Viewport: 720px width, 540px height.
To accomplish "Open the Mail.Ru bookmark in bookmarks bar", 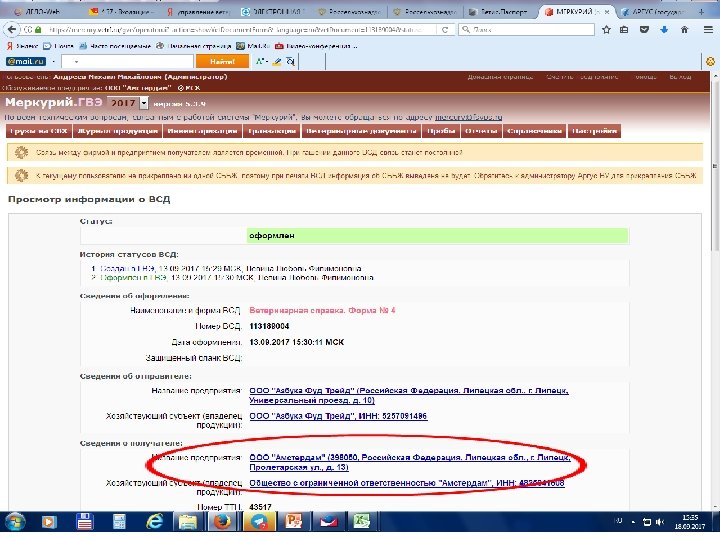I will [x=253, y=46].
